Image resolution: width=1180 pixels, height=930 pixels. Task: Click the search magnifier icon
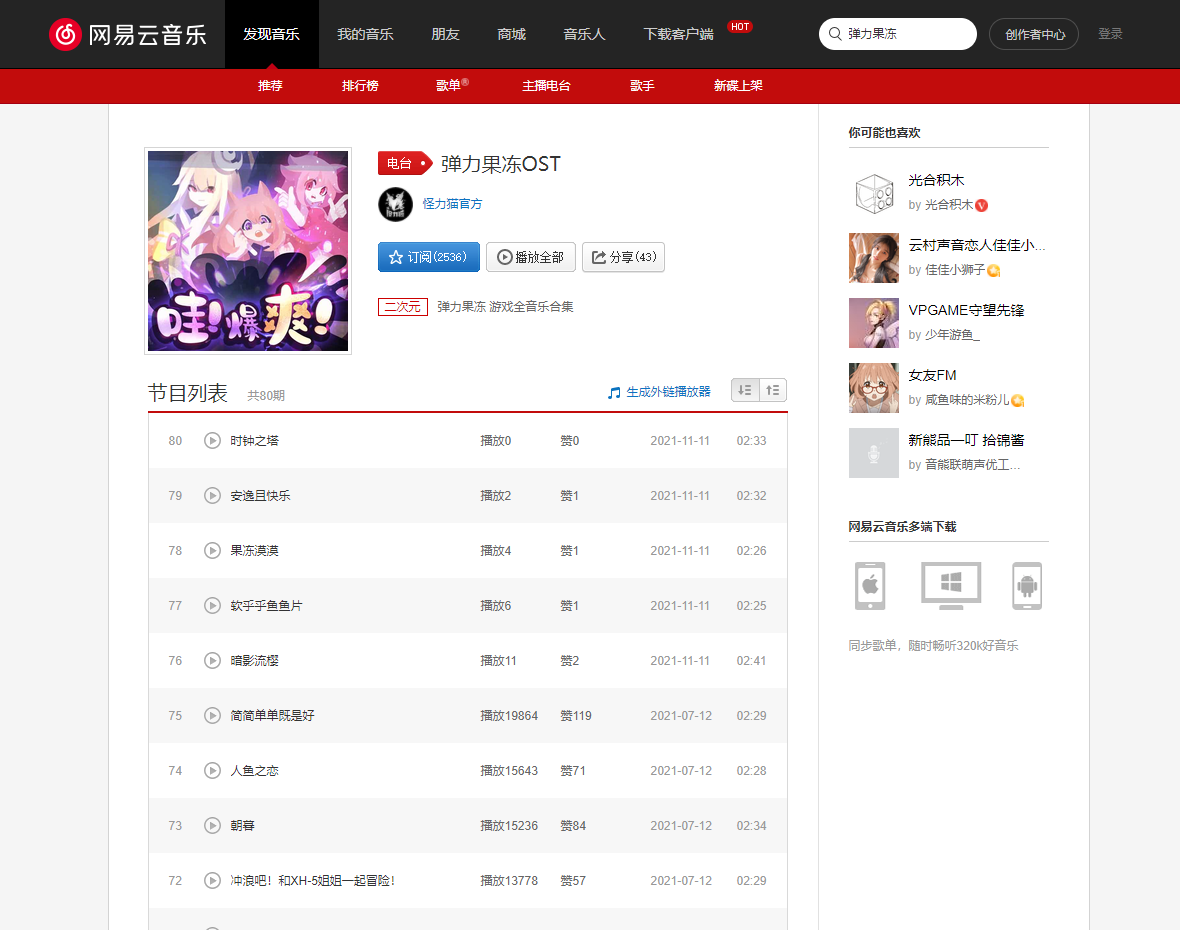(x=835, y=34)
